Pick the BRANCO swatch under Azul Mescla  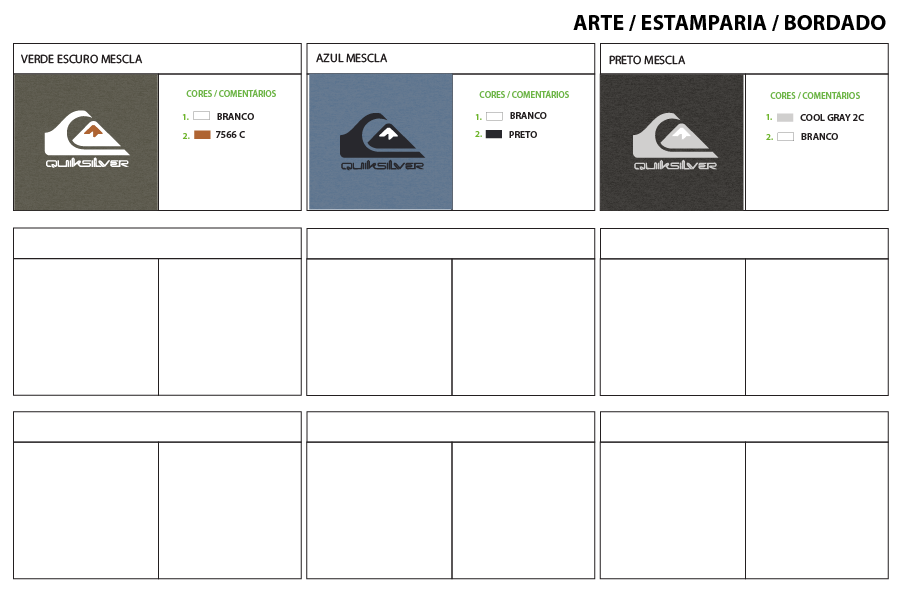[494, 116]
